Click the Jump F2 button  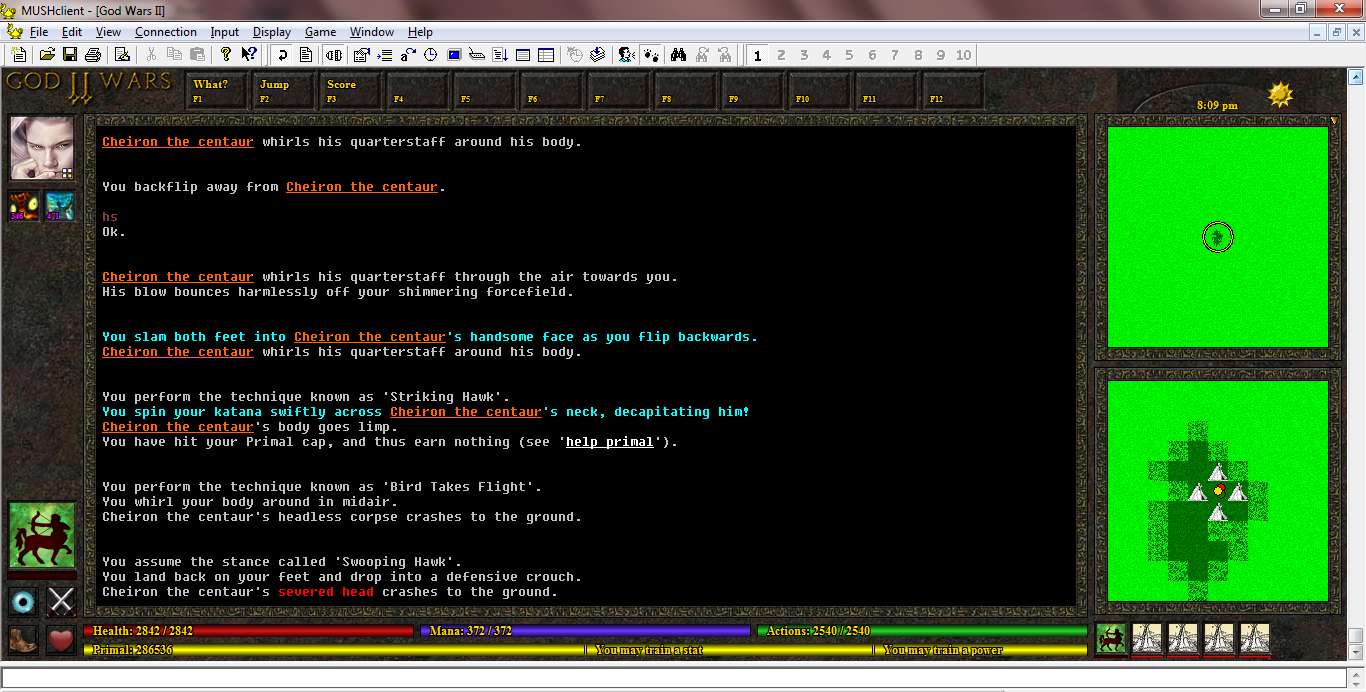pyautogui.click(x=284, y=90)
